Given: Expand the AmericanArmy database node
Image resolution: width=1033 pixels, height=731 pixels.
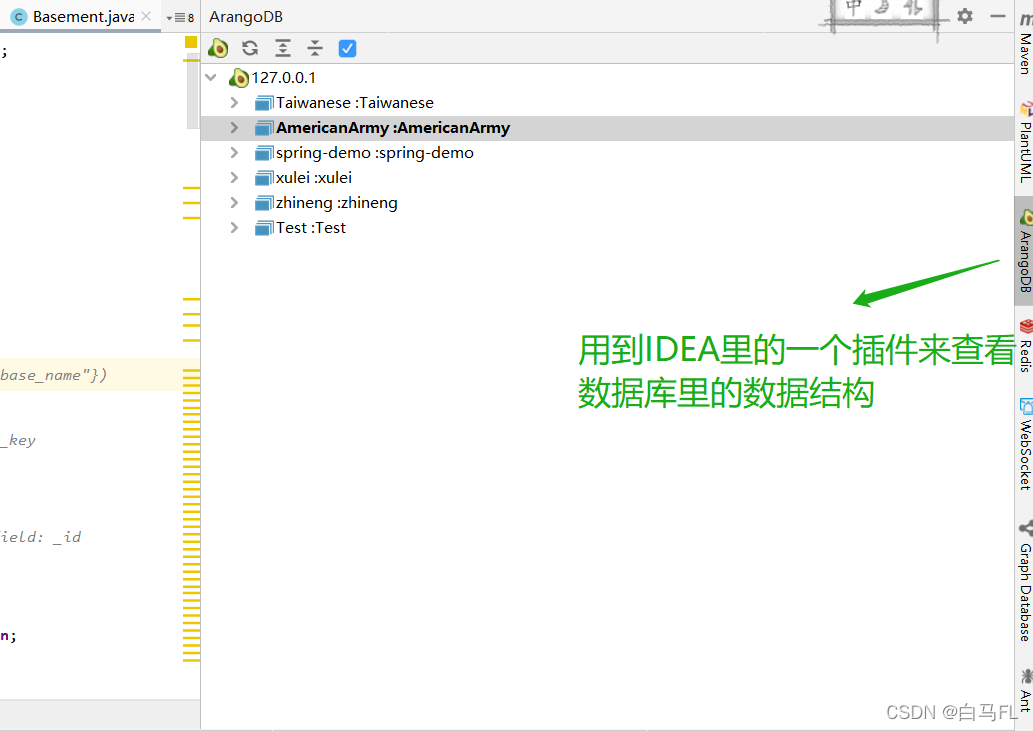Looking at the screenshot, I should 234,128.
